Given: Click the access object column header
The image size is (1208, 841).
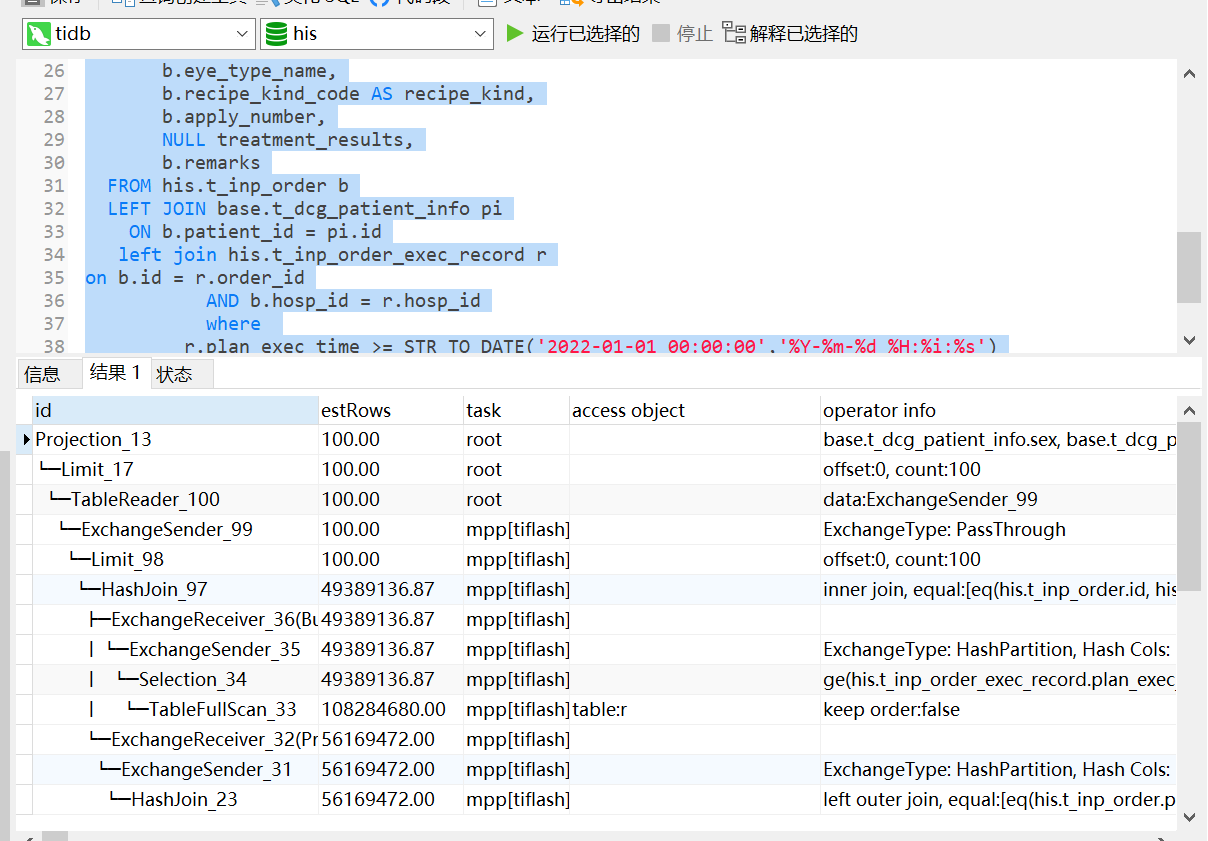Looking at the screenshot, I should [695, 410].
